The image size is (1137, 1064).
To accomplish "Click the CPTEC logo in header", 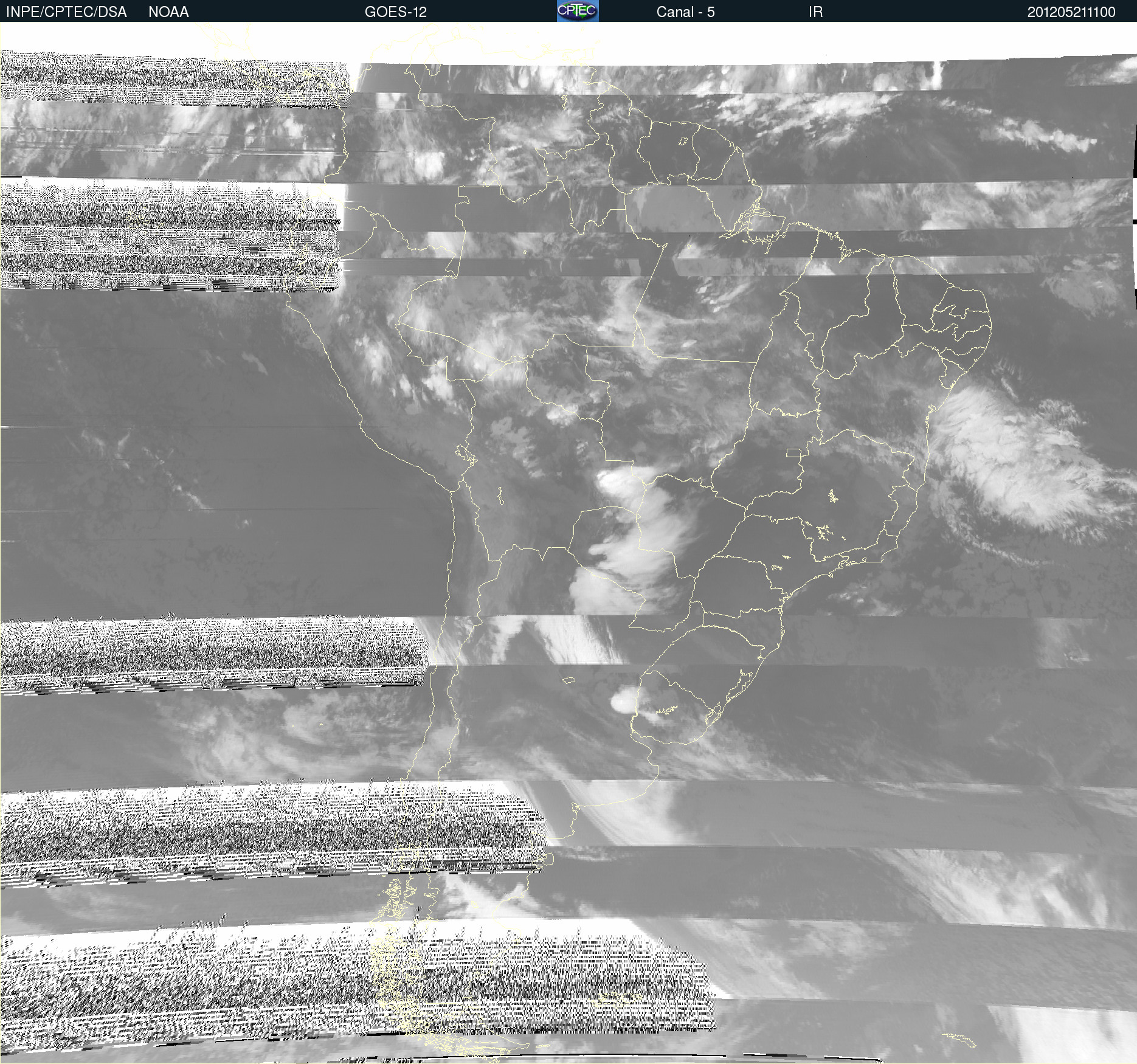I will click(578, 11).
